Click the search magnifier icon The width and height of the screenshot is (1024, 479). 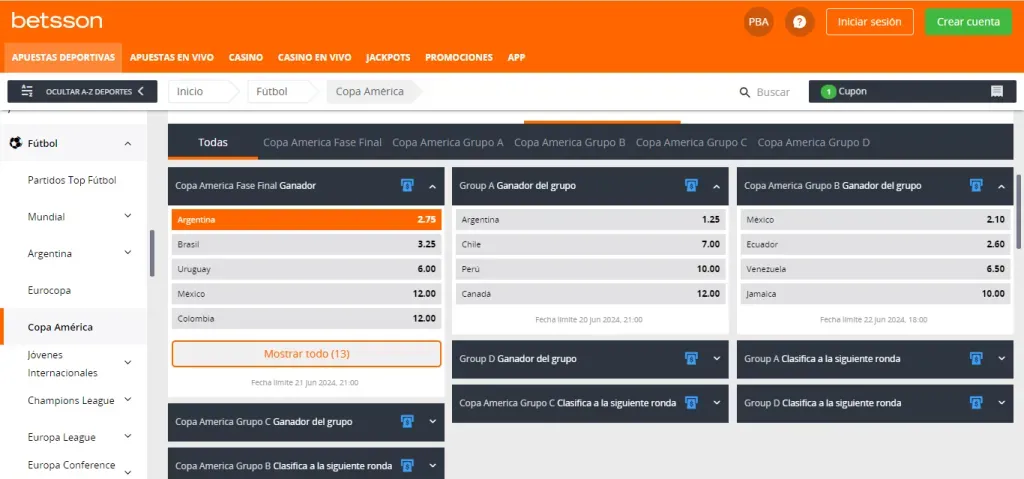744,92
